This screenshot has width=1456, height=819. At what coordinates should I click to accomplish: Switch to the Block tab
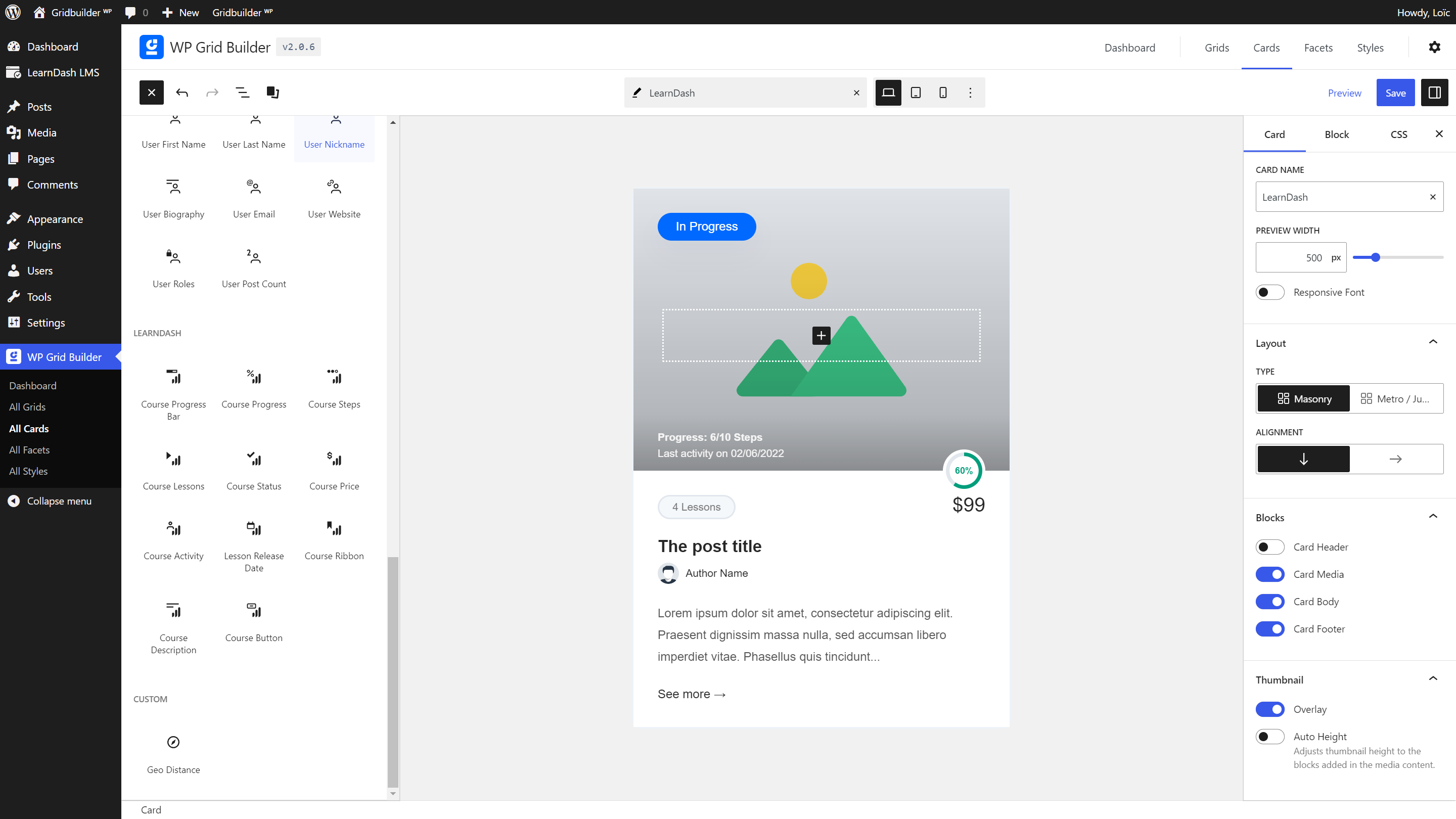[x=1337, y=134]
